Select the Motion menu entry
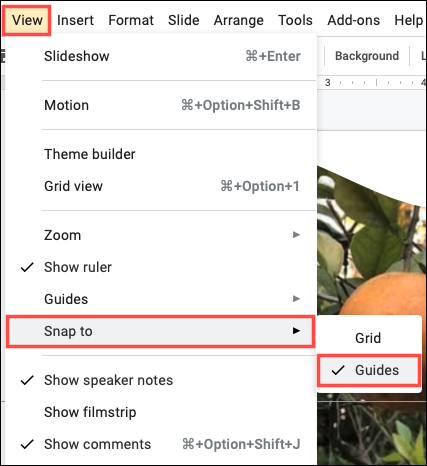 (x=161, y=105)
